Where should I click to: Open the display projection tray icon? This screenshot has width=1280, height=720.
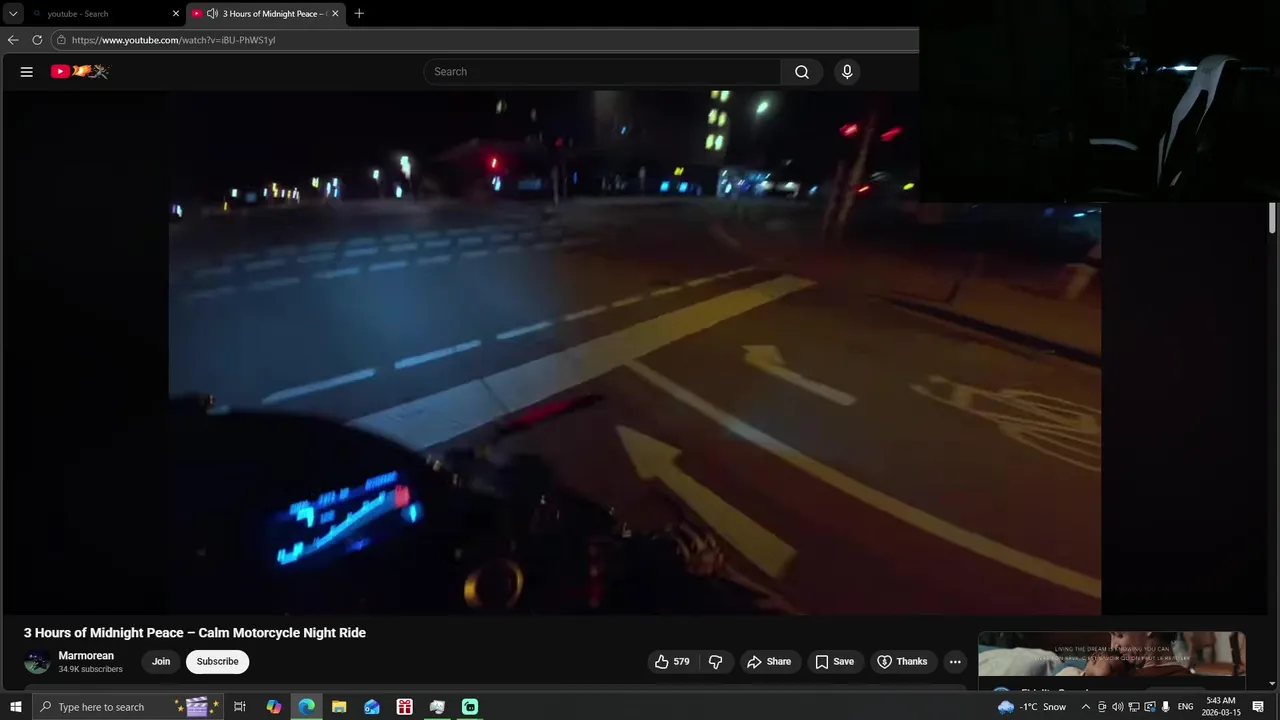1150,707
